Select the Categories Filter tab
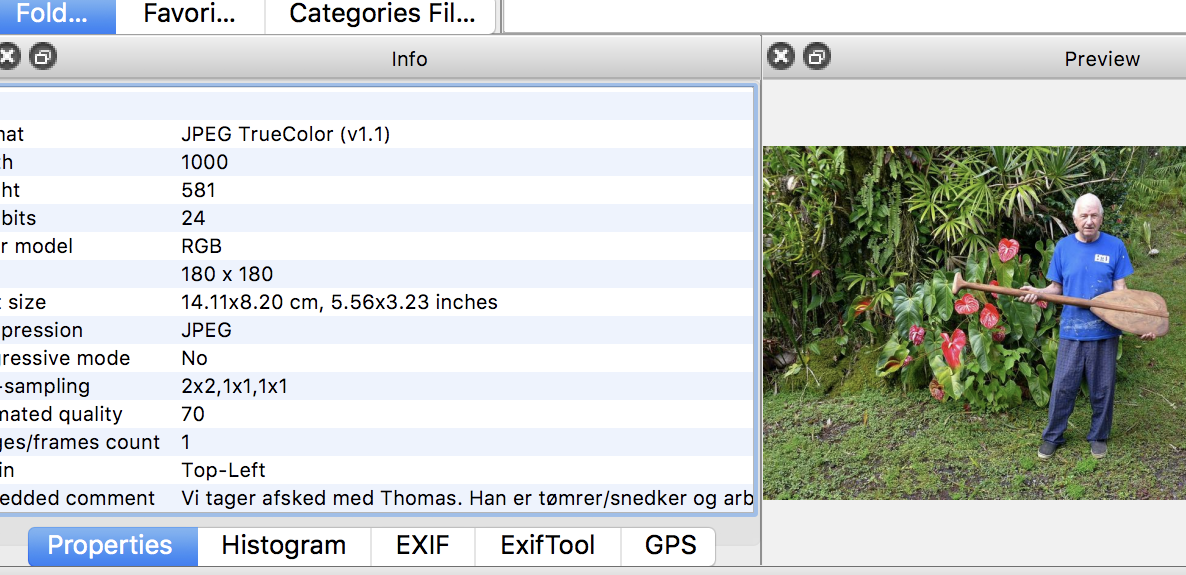The height and width of the screenshot is (575, 1186). pos(380,15)
